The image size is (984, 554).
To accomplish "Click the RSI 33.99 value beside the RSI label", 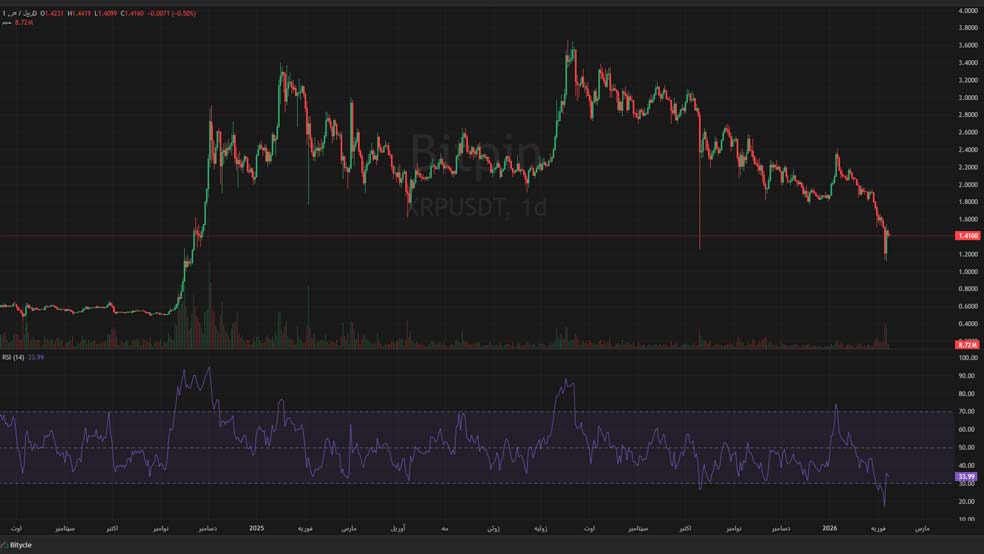I will [x=37, y=357].
